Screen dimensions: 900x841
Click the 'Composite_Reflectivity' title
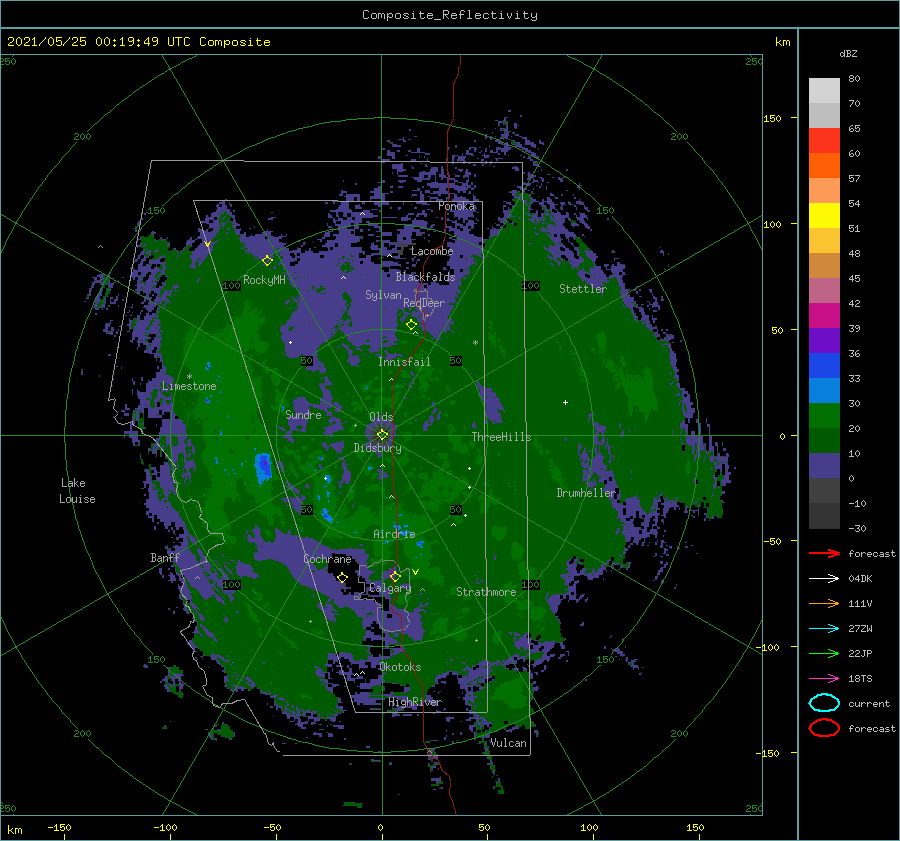click(x=449, y=15)
